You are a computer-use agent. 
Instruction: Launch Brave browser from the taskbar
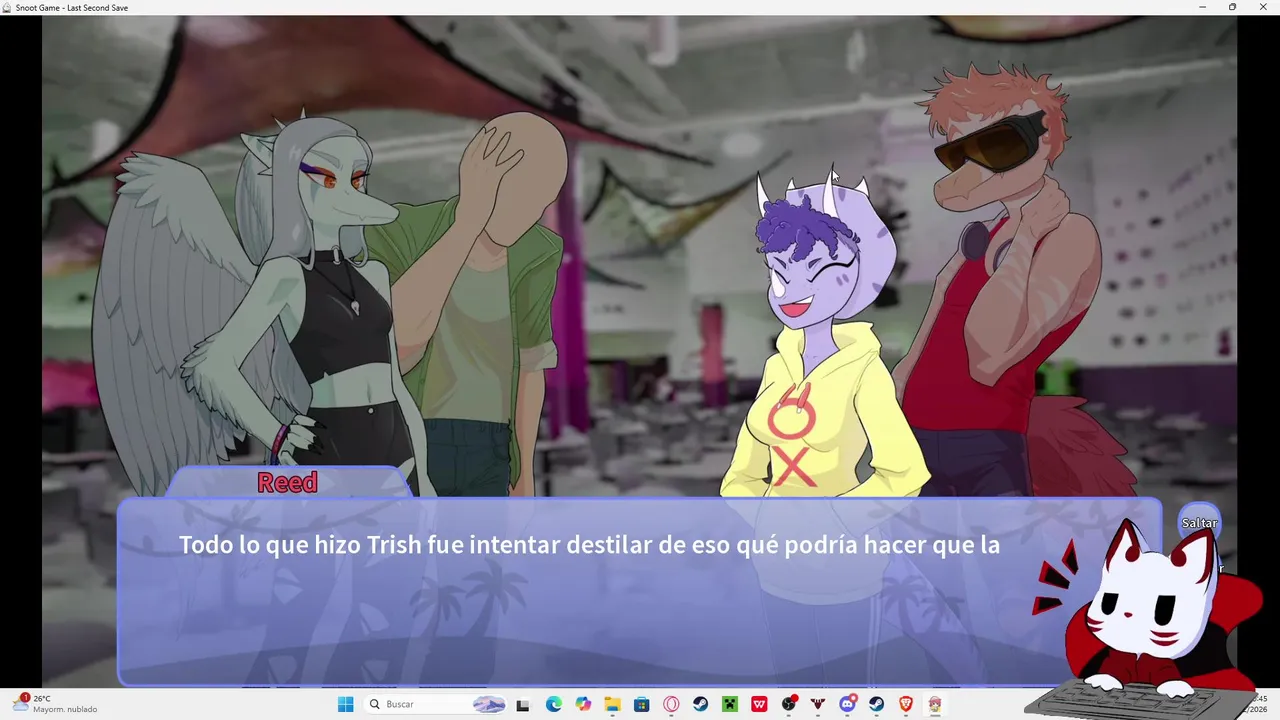pyautogui.click(x=906, y=704)
